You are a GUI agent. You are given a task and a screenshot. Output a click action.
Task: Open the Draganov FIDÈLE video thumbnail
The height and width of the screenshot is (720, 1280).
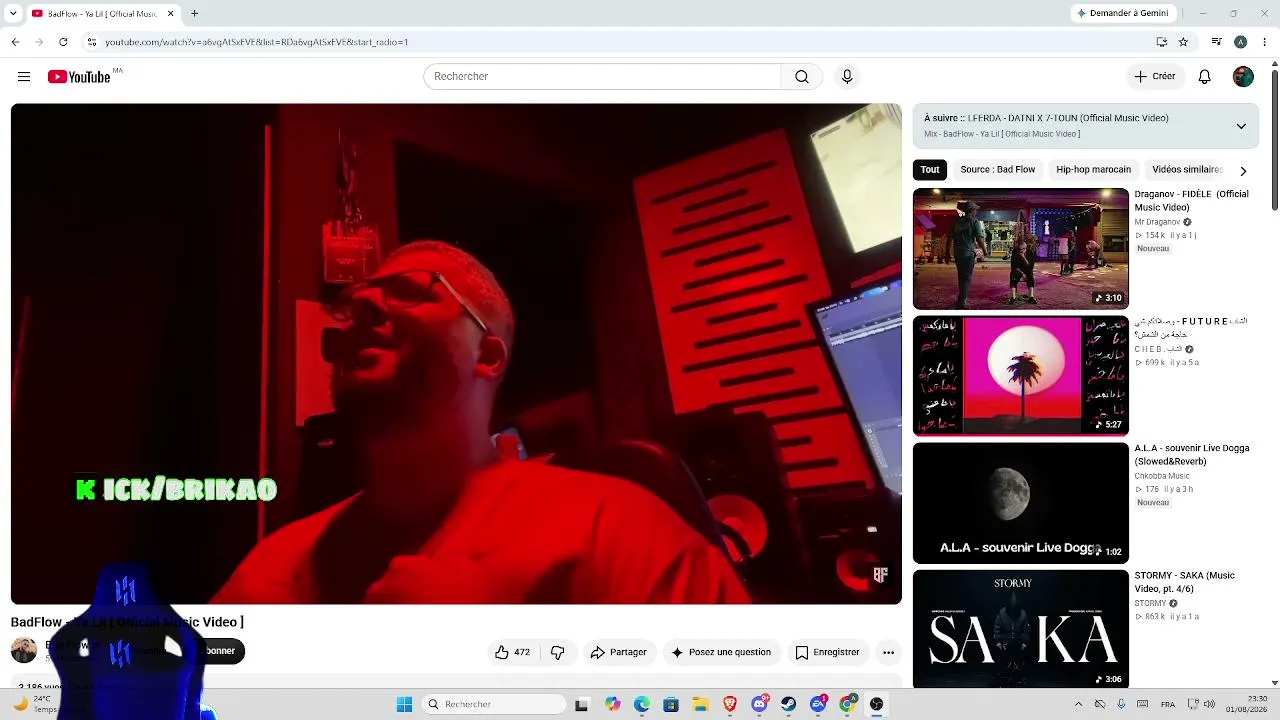click(x=1021, y=249)
